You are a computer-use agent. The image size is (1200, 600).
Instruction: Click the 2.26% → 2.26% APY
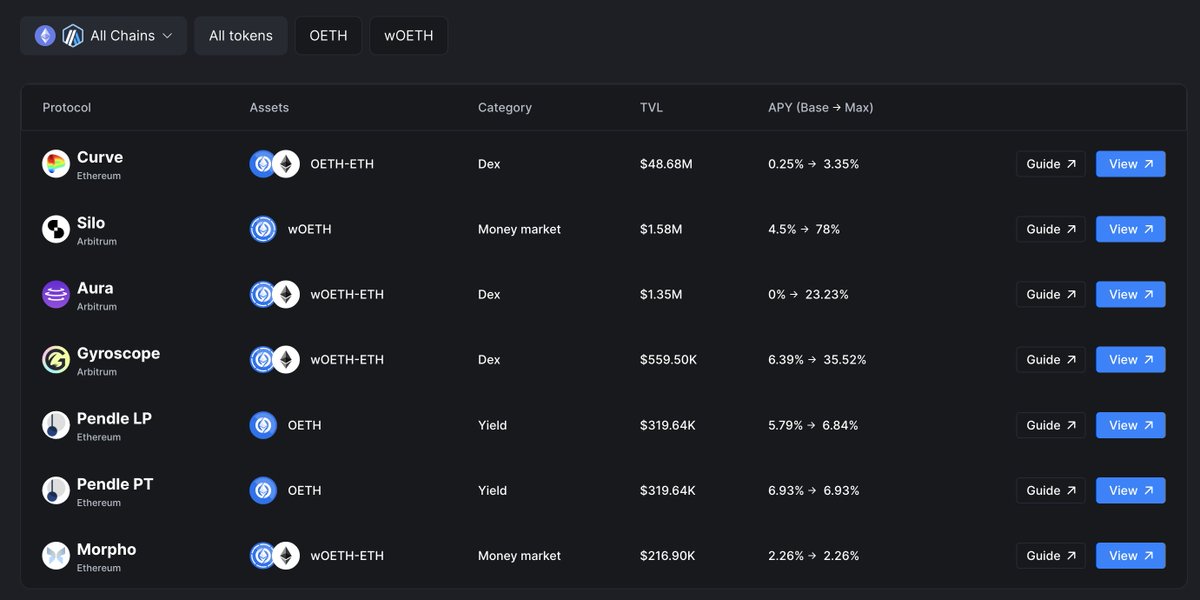pyautogui.click(x=813, y=555)
